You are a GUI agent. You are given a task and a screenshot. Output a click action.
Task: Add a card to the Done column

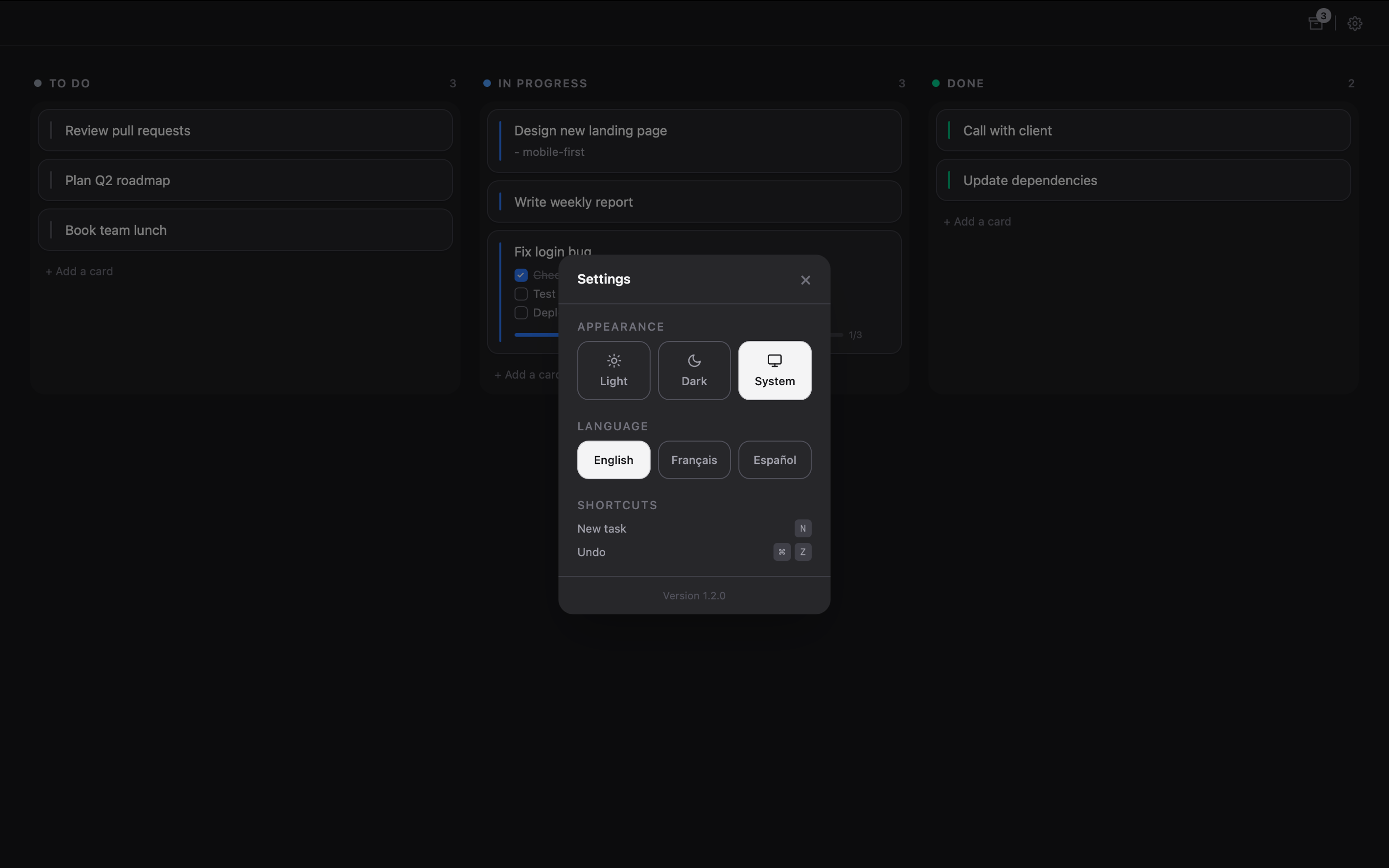pos(977,222)
